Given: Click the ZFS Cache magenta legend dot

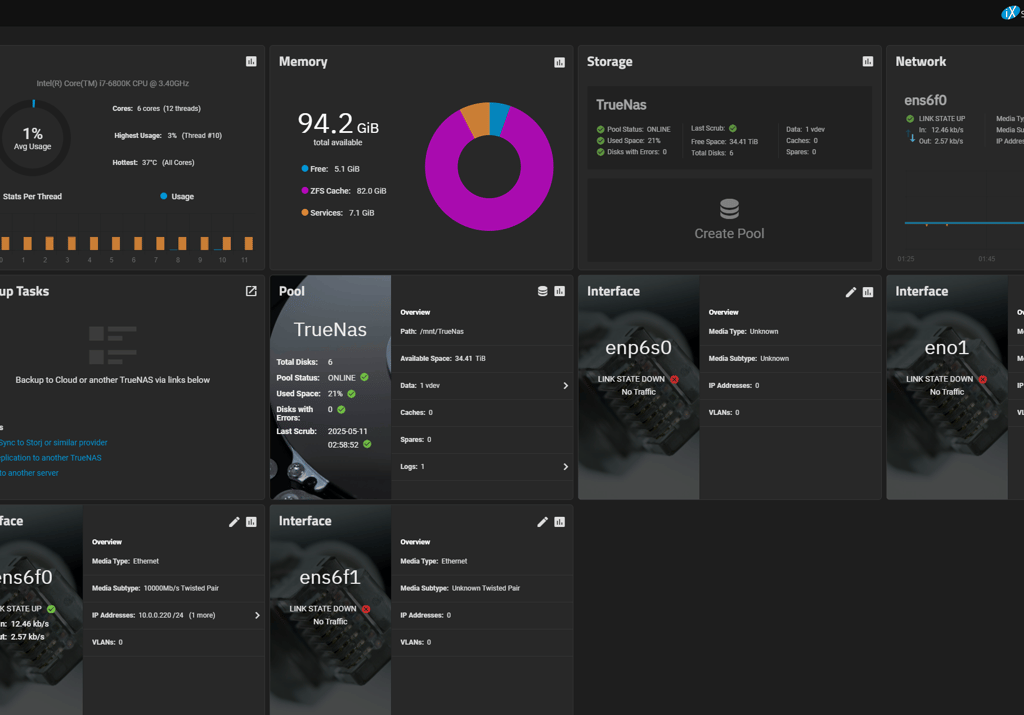Looking at the screenshot, I should pos(305,191).
